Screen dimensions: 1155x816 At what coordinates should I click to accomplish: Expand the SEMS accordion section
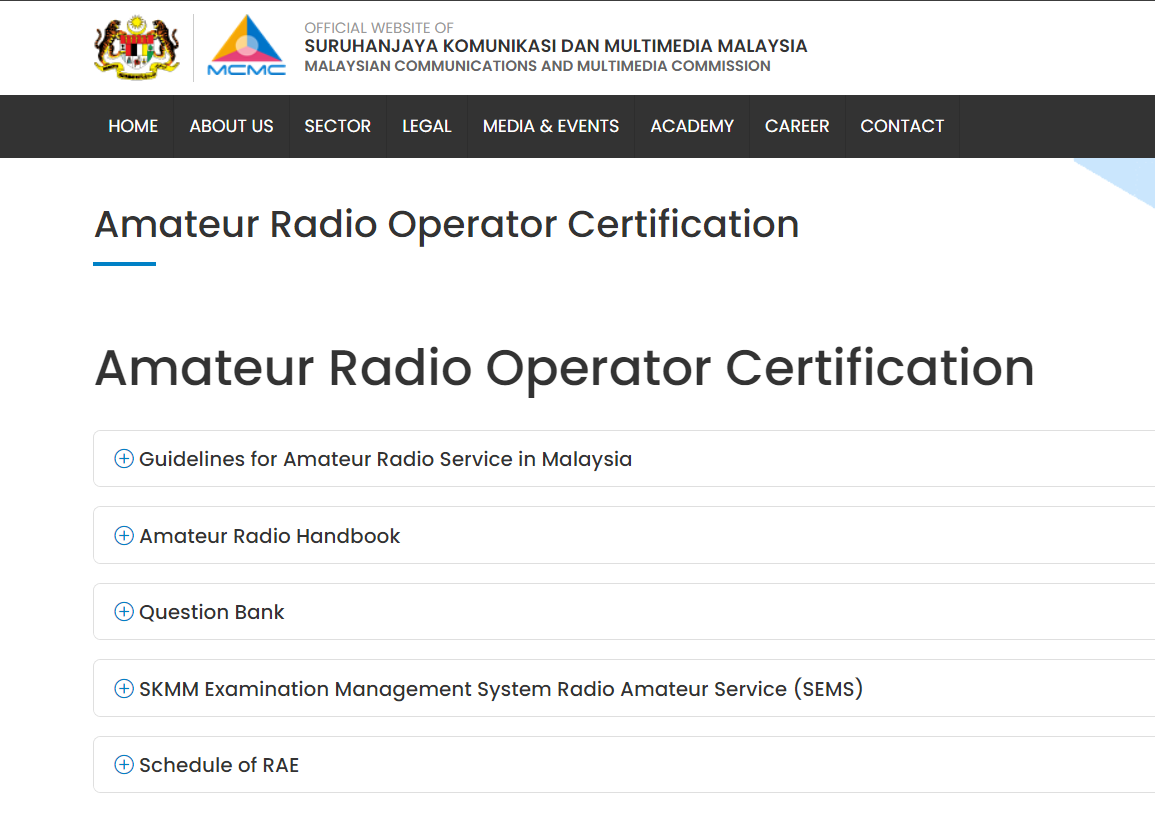click(502, 688)
